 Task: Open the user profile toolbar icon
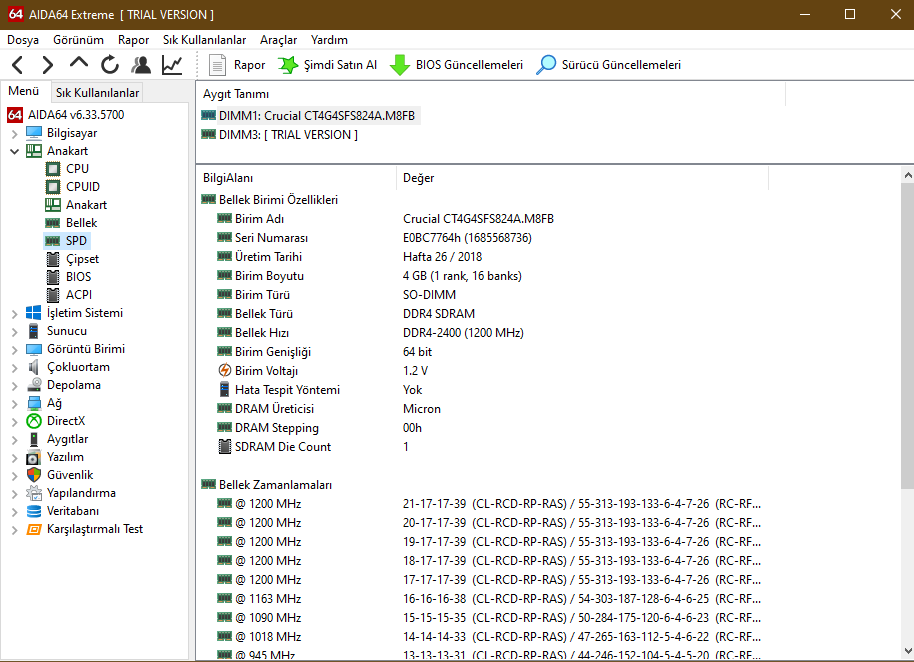tap(141, 65)
